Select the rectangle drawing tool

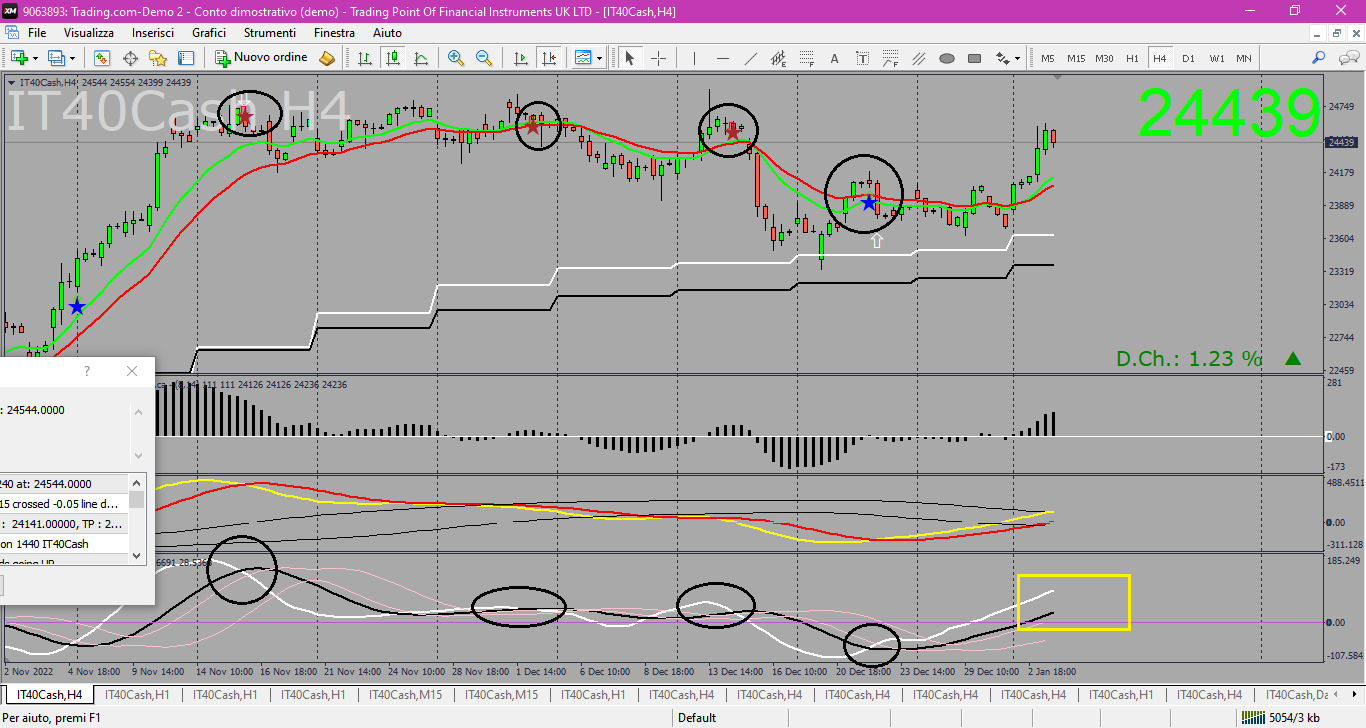(974, 58)
